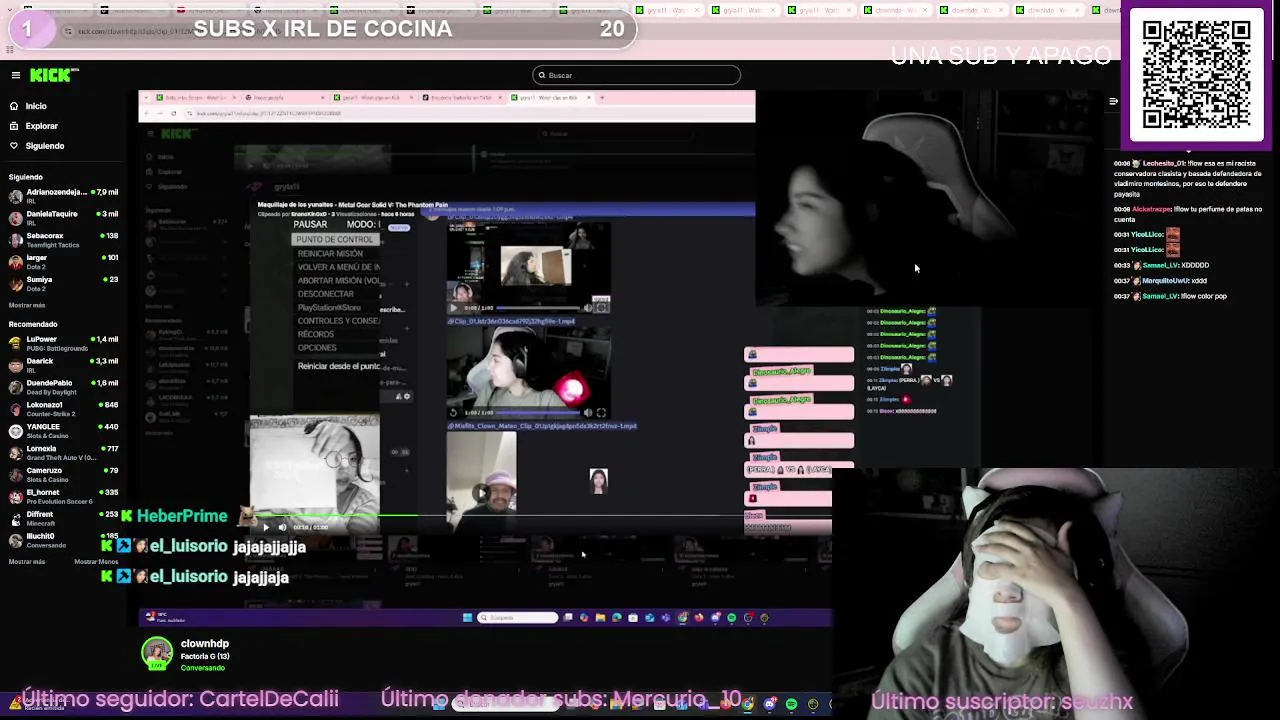The image size is (1280, 720).
Task: Click the Explorar icon in sidebar
Action: 14,126
